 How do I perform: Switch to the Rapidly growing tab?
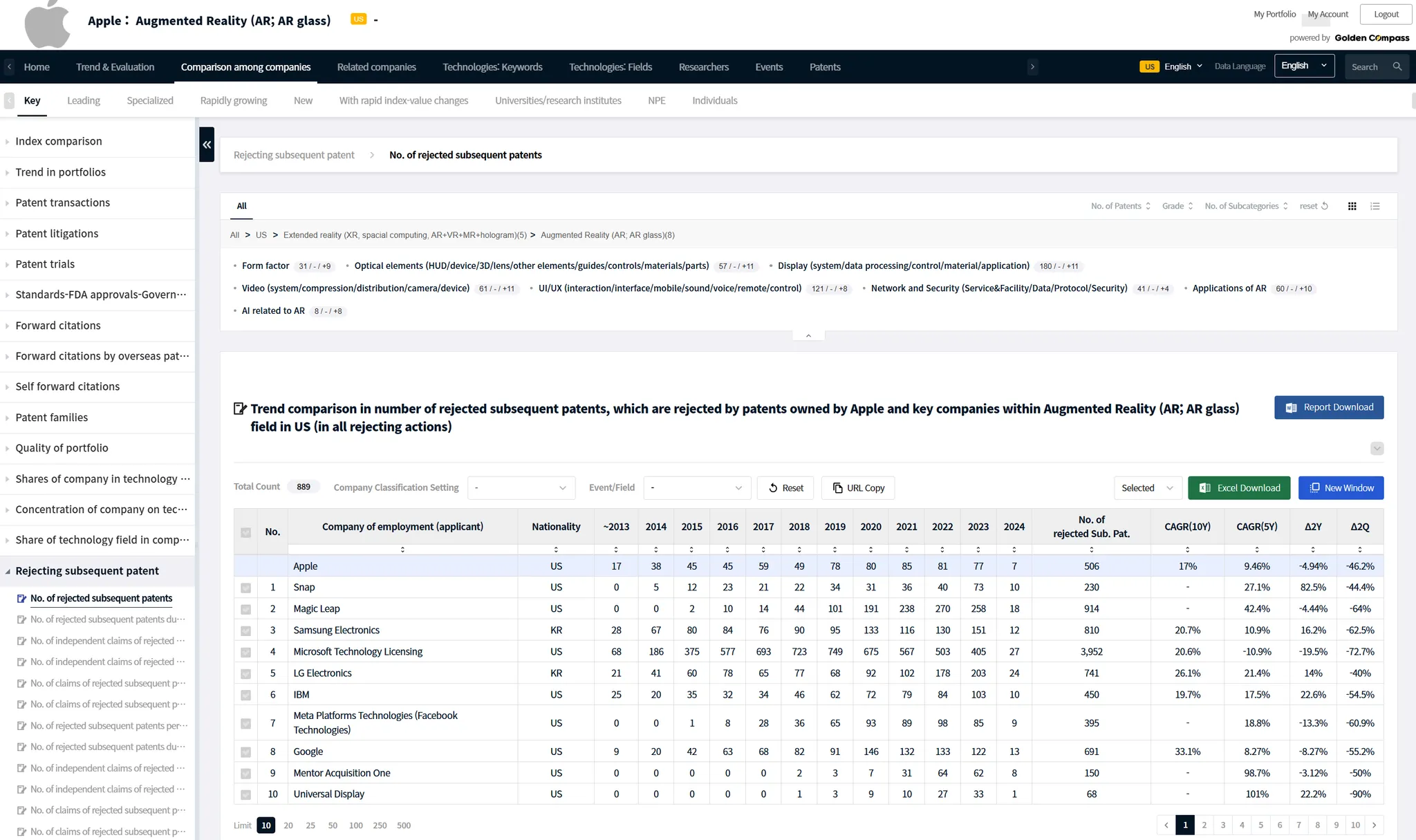coord(233,100)
